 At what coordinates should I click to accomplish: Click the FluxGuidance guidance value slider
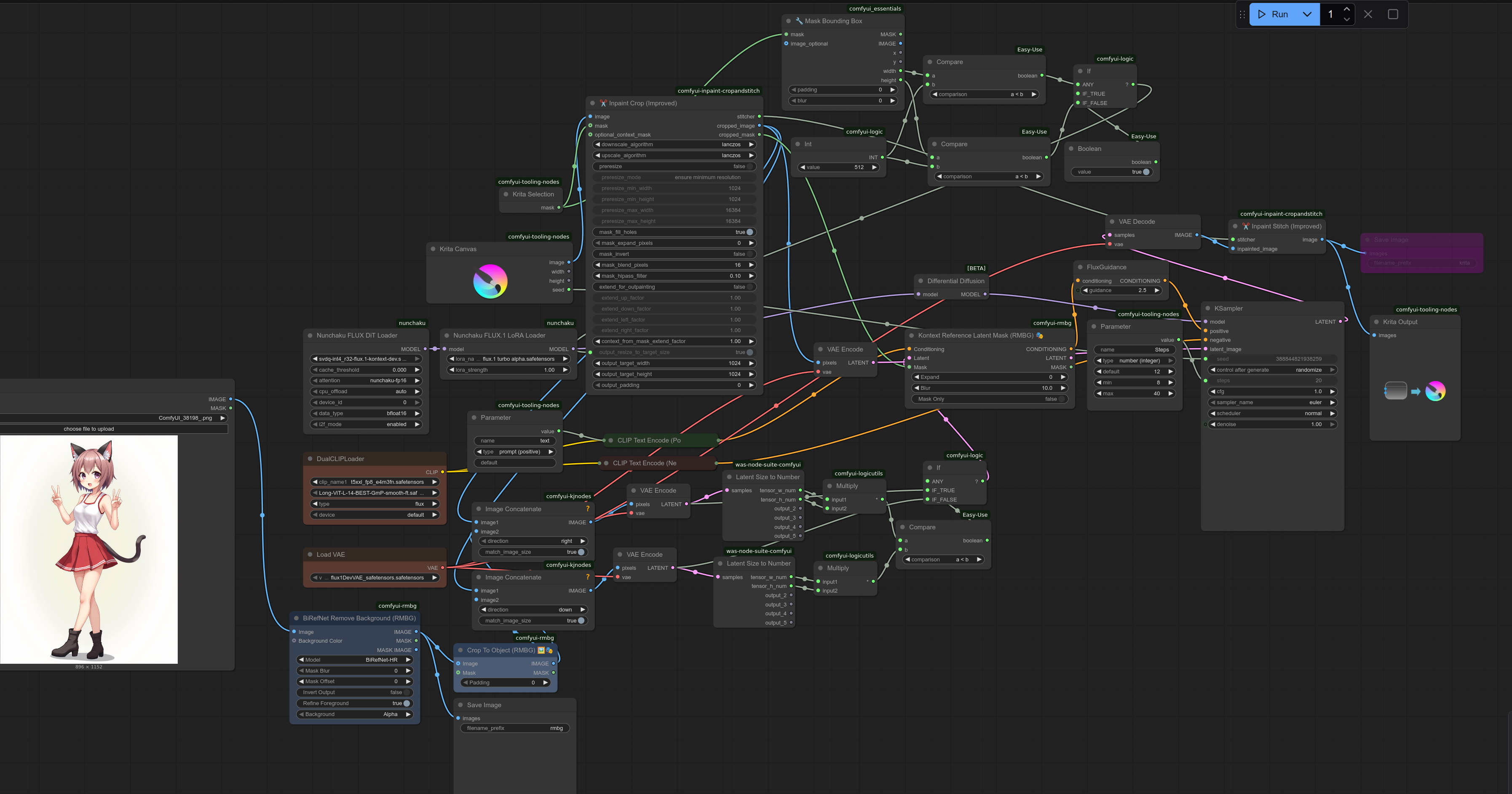[x=1121, y=291]
